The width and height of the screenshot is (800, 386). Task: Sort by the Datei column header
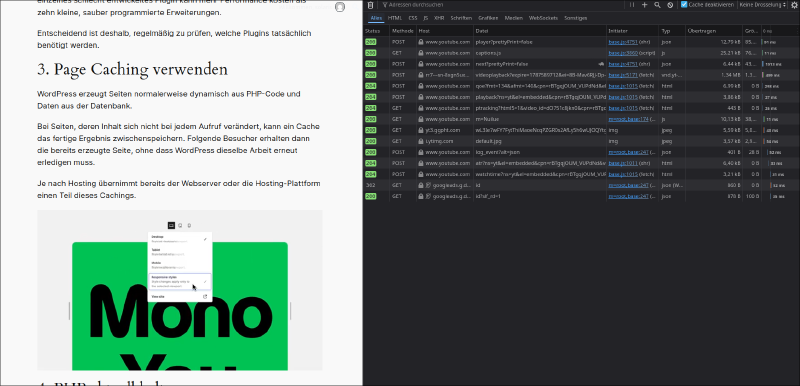pos(540,31)
